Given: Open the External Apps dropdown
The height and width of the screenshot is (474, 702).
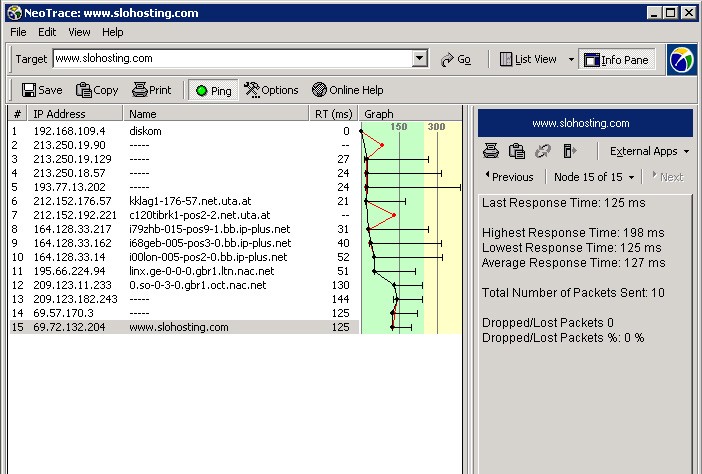Looking at the screenshot, I should click(x=649, y=151).
